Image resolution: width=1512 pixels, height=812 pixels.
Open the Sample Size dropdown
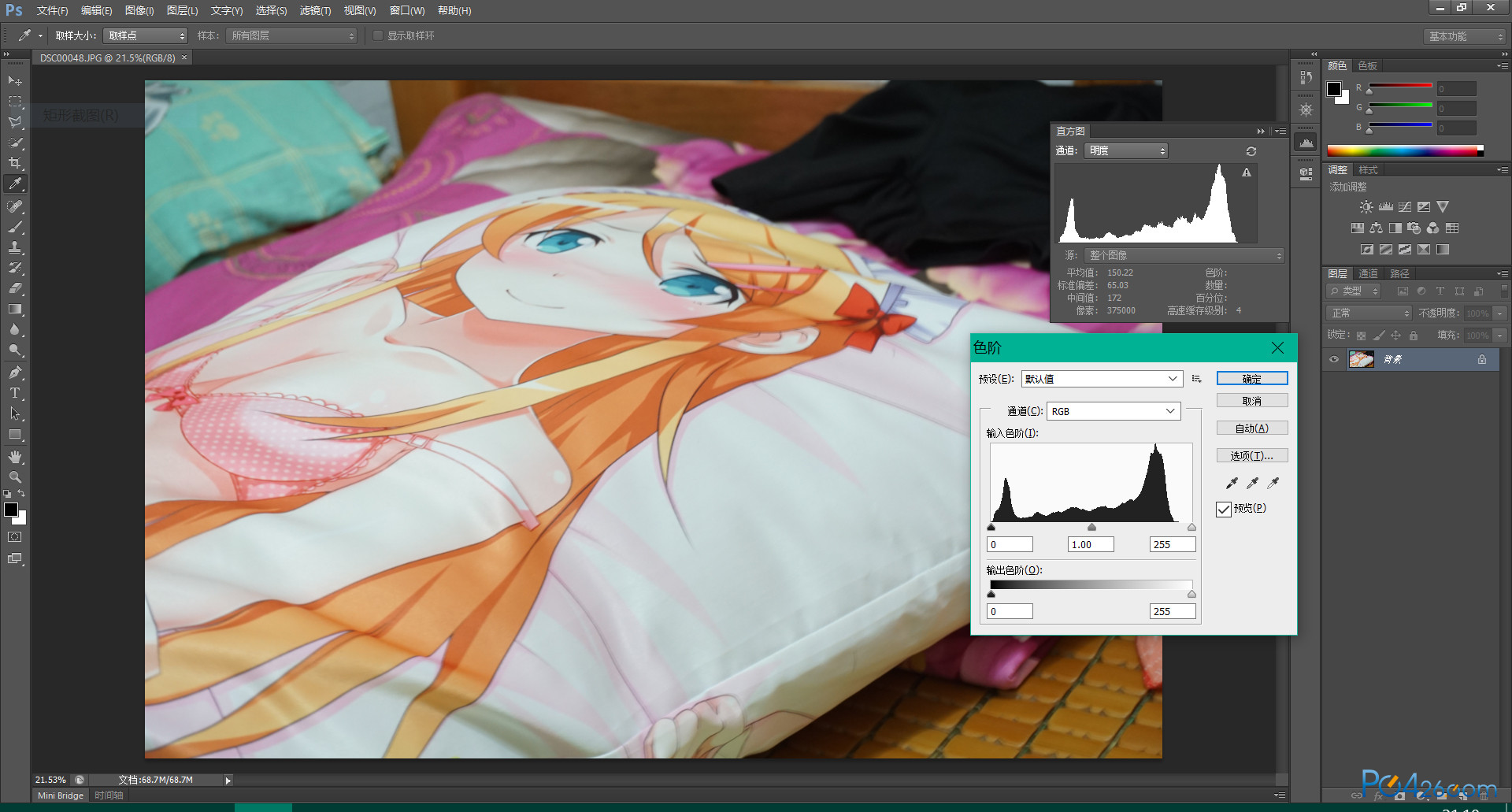(x=146, y=35)
